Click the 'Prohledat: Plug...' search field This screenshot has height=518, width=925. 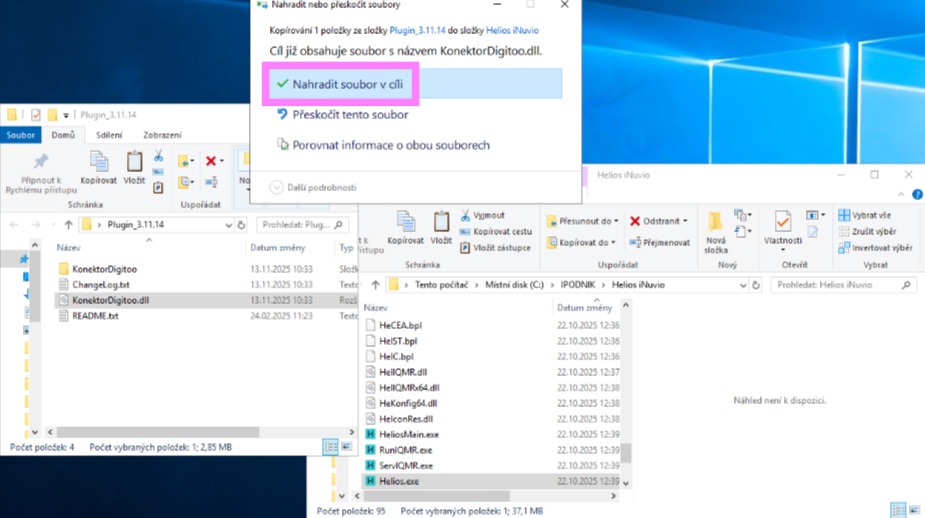tap(303, 225)
